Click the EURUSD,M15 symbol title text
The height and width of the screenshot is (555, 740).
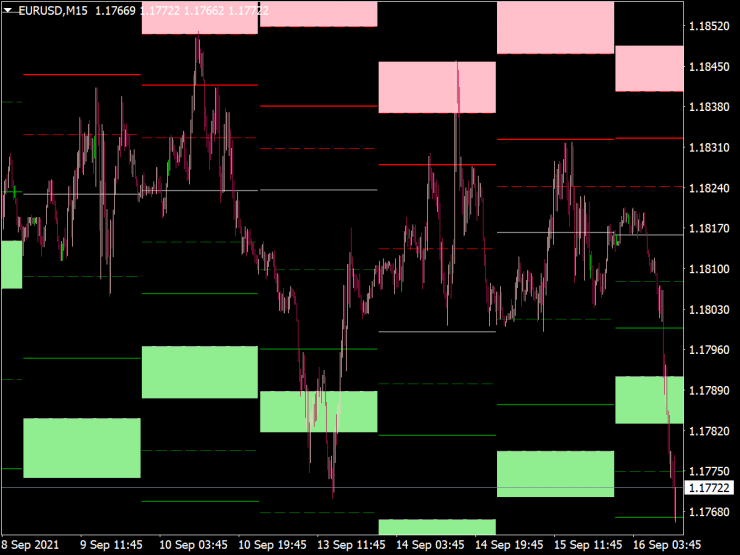pyautogui.click(x=55, y=10)
